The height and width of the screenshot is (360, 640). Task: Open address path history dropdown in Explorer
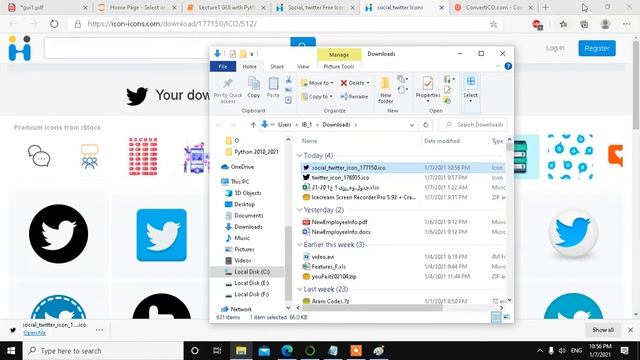pos(411,125)
